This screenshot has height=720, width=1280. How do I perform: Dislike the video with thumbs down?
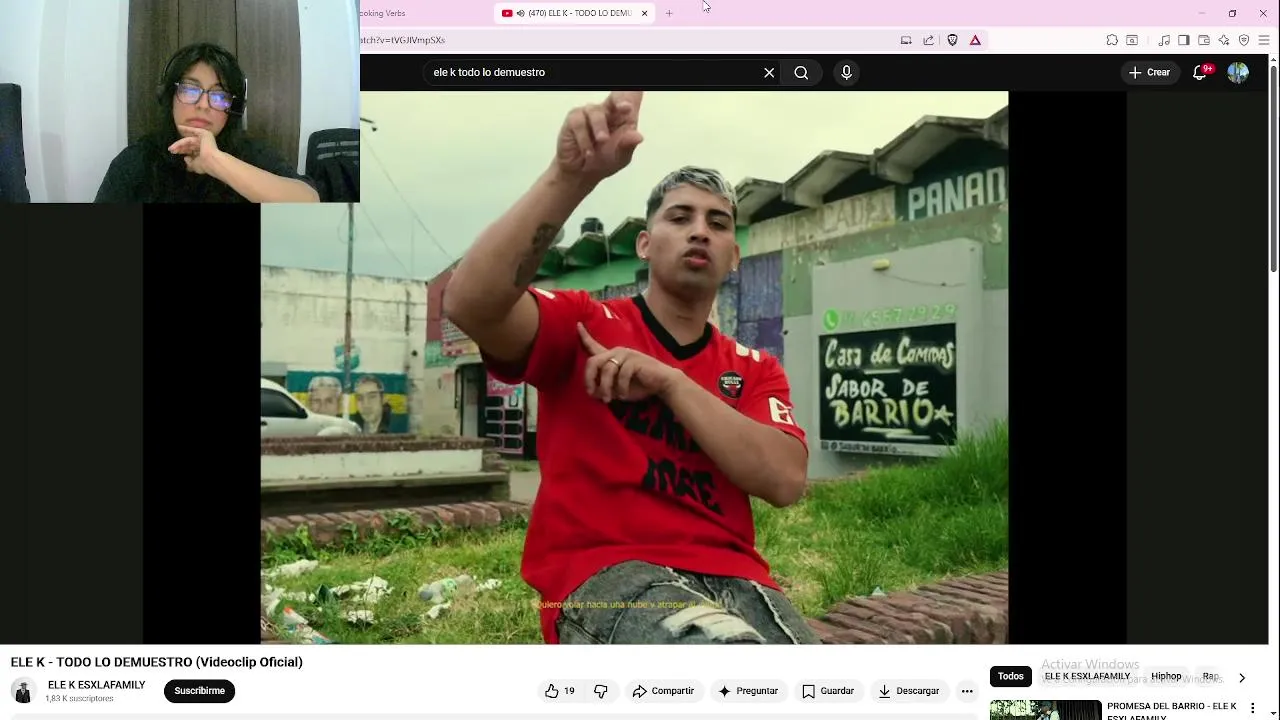tap(601, 691)
